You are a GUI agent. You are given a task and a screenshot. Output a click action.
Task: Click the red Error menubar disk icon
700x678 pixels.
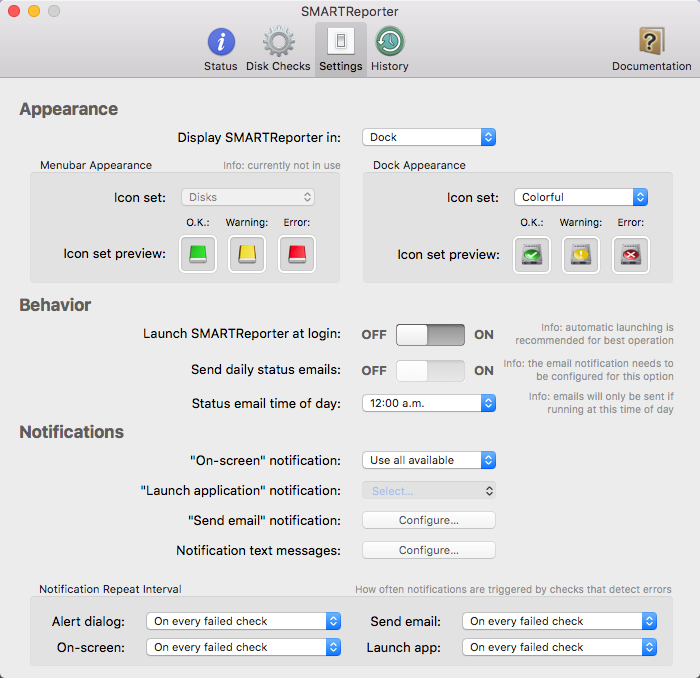[x=297, y=254]
